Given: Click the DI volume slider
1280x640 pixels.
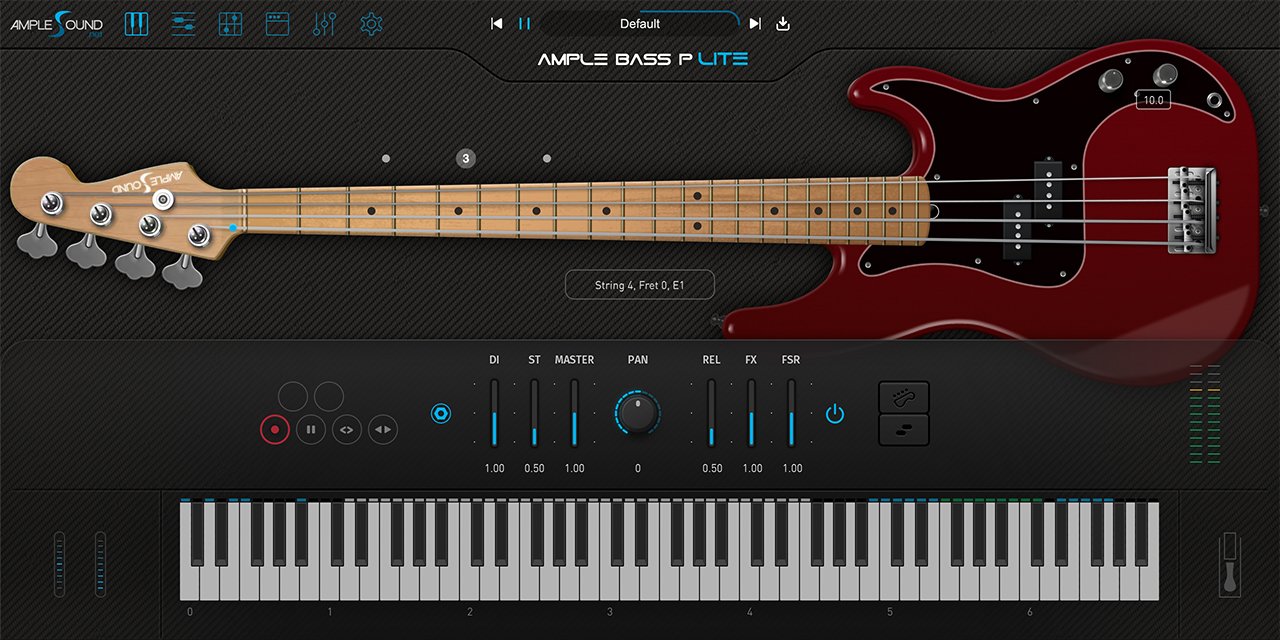Looking at the screenshot, I should click(494, 412).
